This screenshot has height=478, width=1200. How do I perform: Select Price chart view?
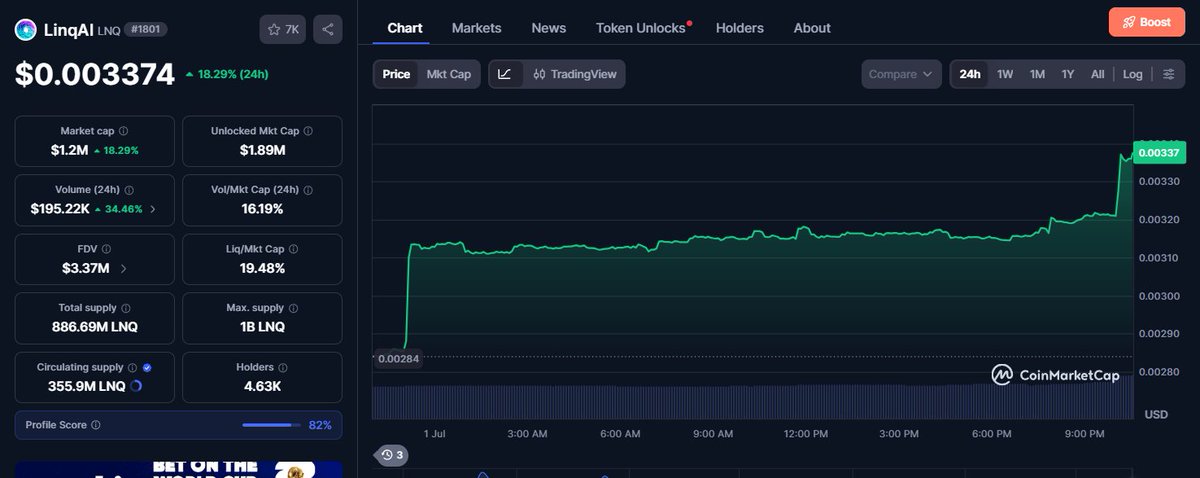click(x=396, y=74)
